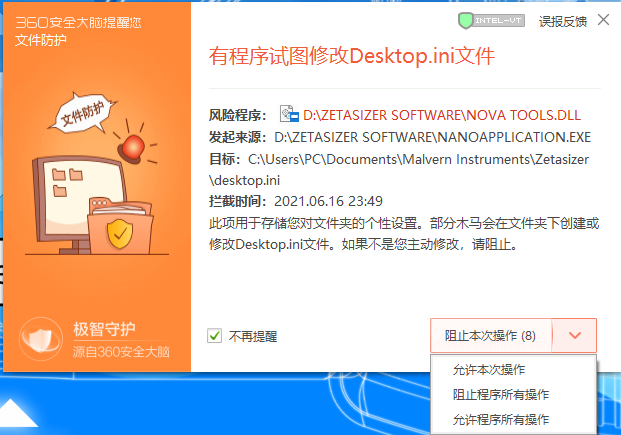Close the 360 file protection alert
The width and height of the screenshot is (621, 435).
[x=603, y=19]
